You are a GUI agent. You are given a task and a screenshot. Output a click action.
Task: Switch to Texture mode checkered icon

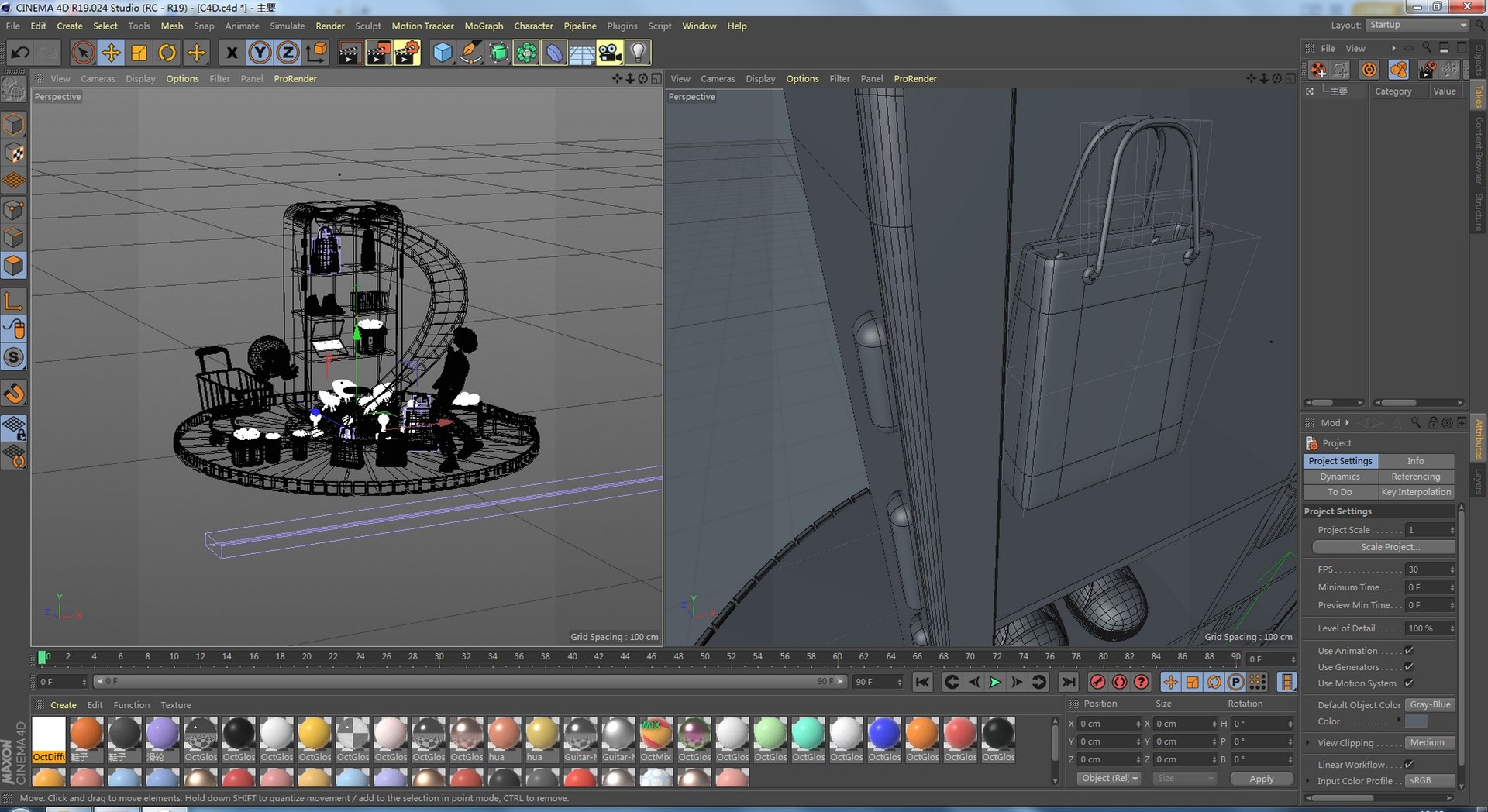pyautogui.click(x=14, y=153)
